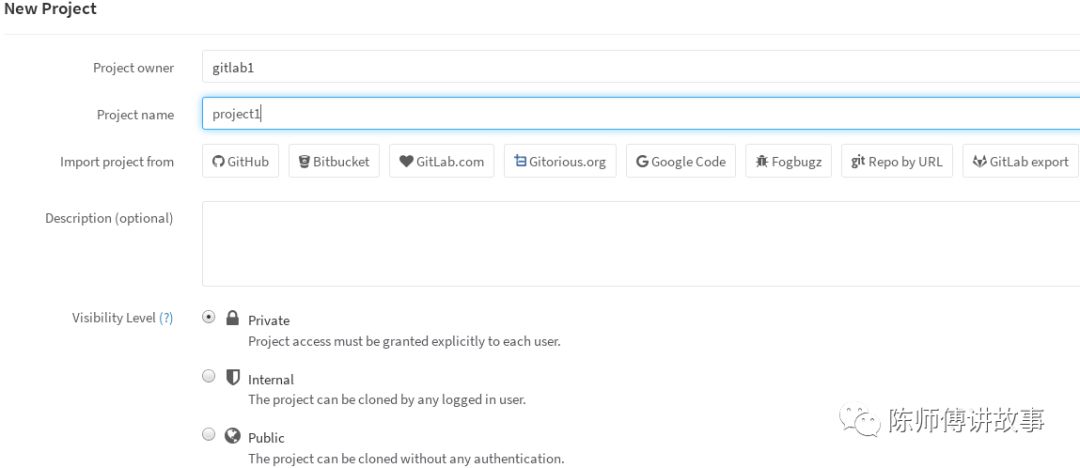Click the GitLab export fox icon
The height and width of the screenshot is (468, 1080).
point(980,162)
